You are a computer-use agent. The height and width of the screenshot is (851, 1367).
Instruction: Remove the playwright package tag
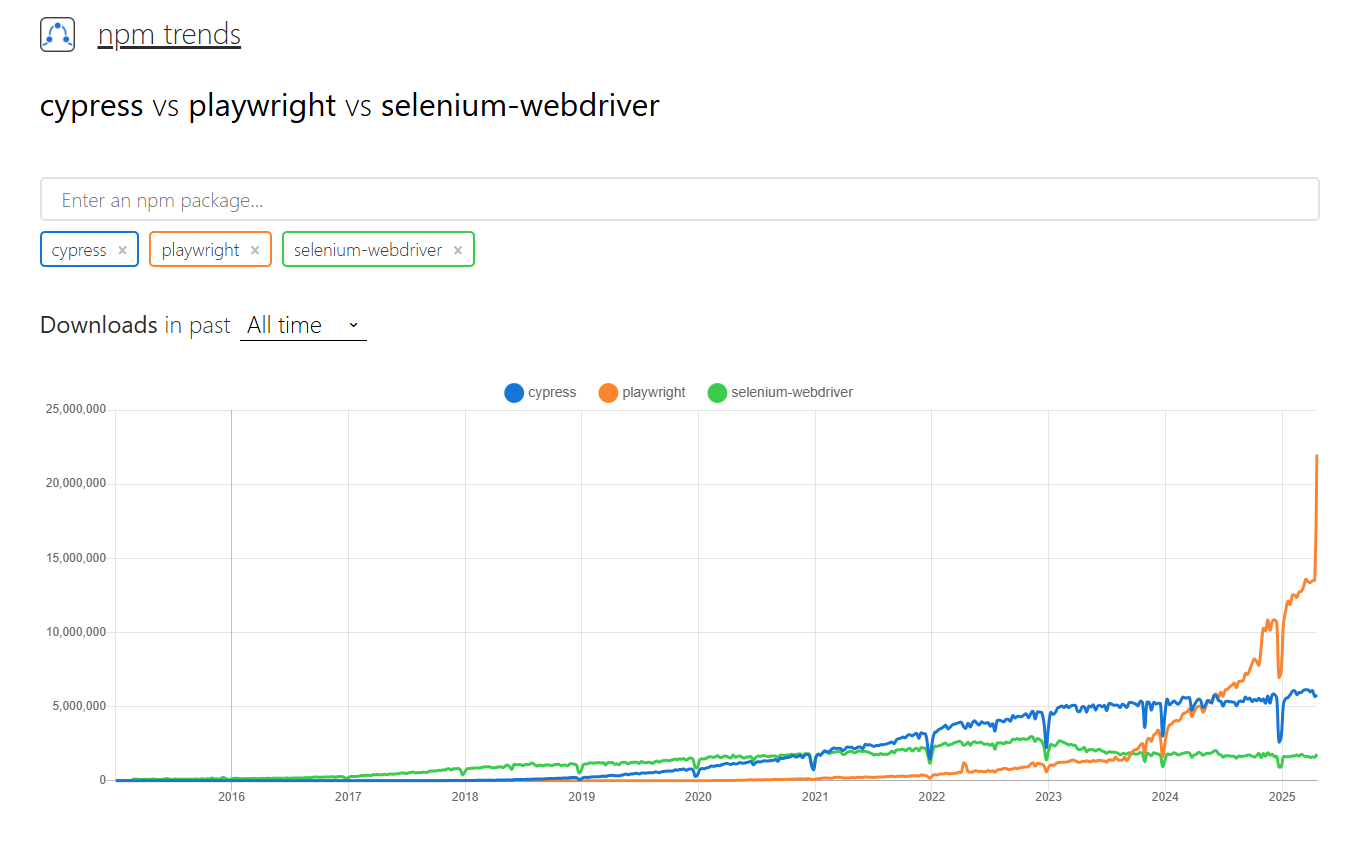click(255, 250)
